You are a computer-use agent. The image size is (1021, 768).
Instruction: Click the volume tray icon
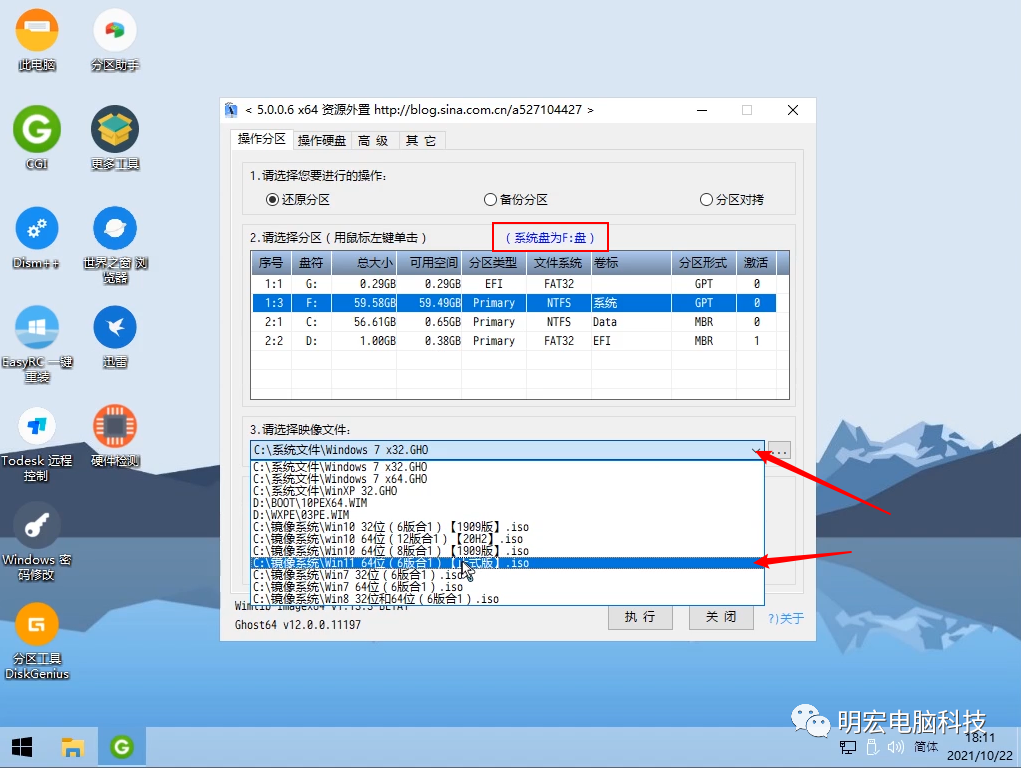[x=896, y=747]
